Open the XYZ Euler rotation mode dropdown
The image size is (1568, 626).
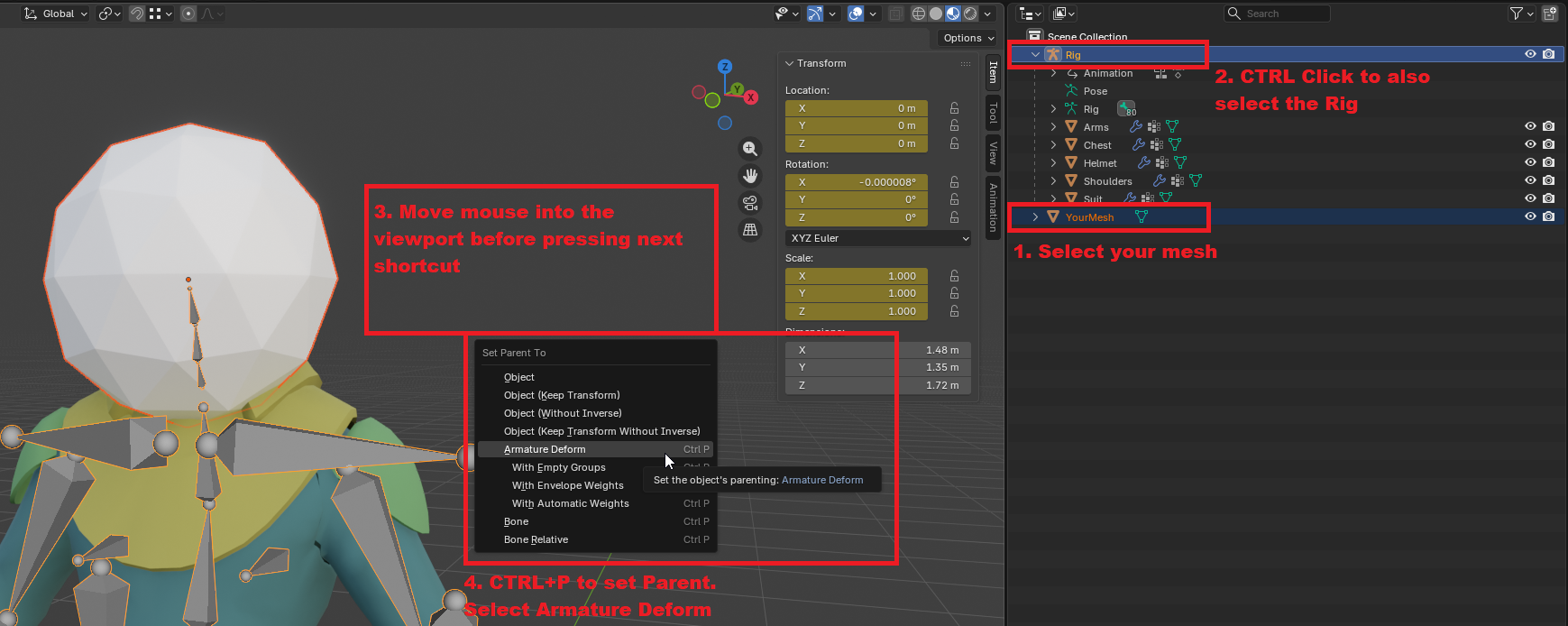tap(879, 238)
